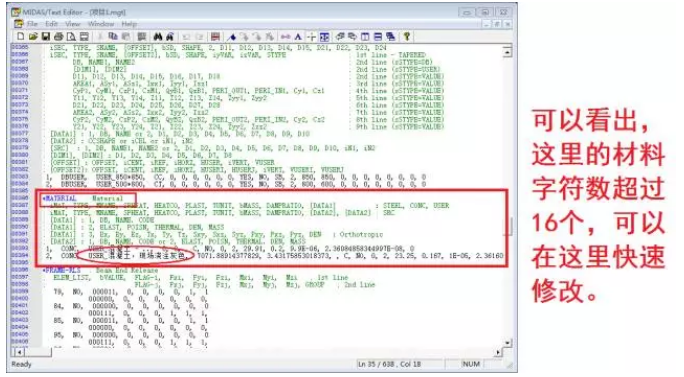This screenshot has width=684, height=377.
Task: Save the document with the floppy icon
Action: [45, 37]
